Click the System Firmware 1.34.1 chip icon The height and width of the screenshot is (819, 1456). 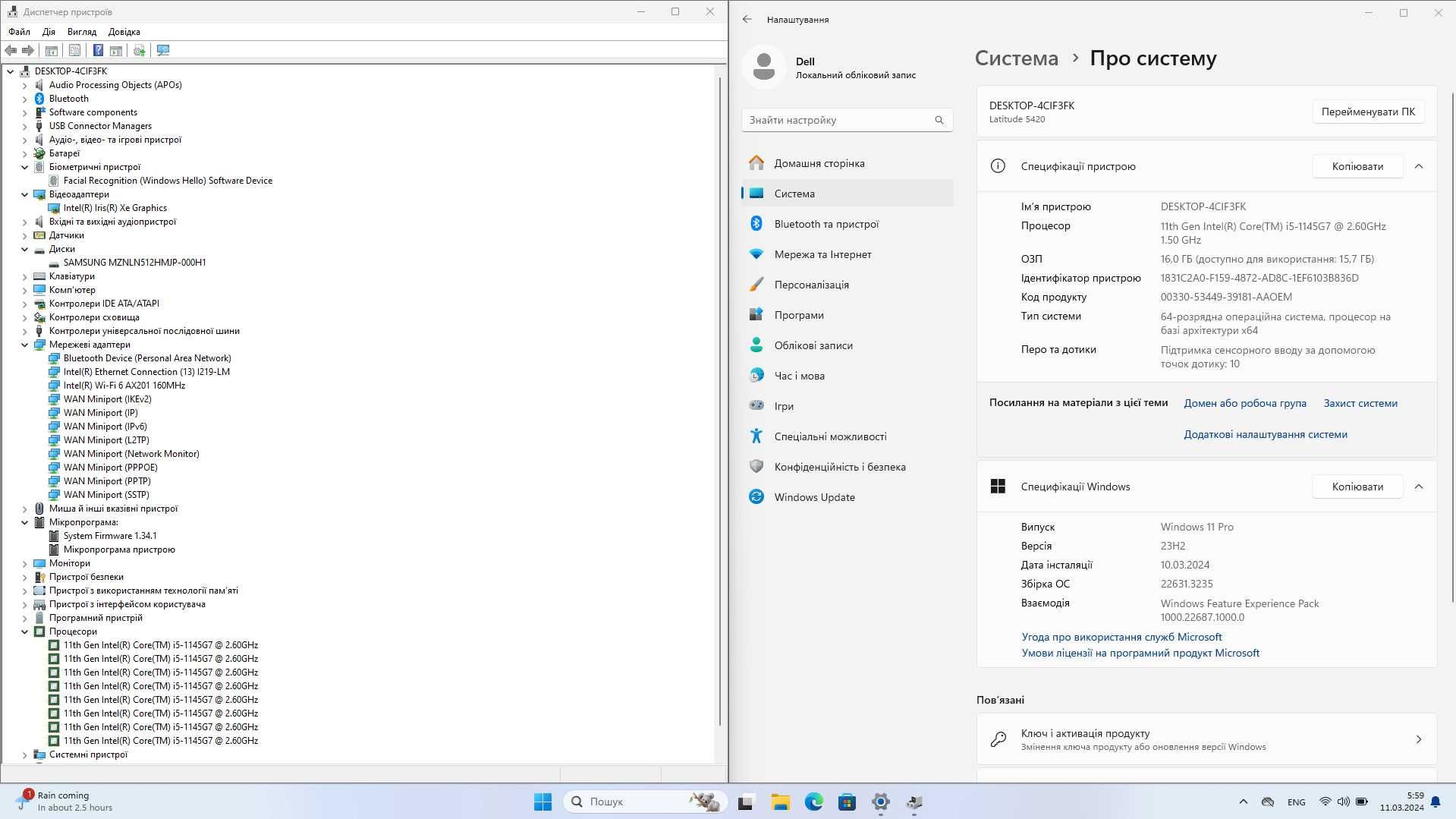pos(54,536)
